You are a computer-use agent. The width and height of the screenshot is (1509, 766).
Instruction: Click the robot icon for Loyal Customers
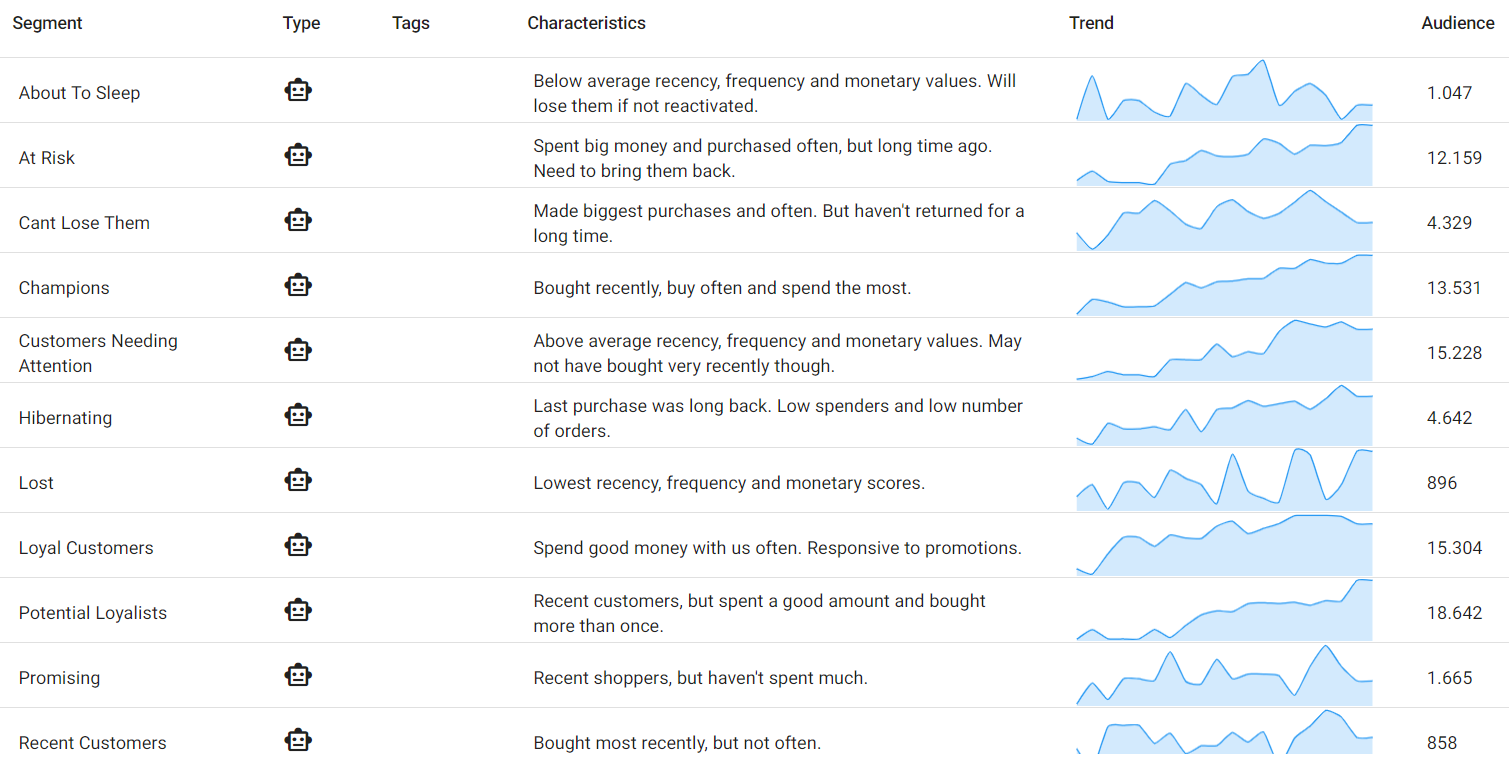point(298,546)
